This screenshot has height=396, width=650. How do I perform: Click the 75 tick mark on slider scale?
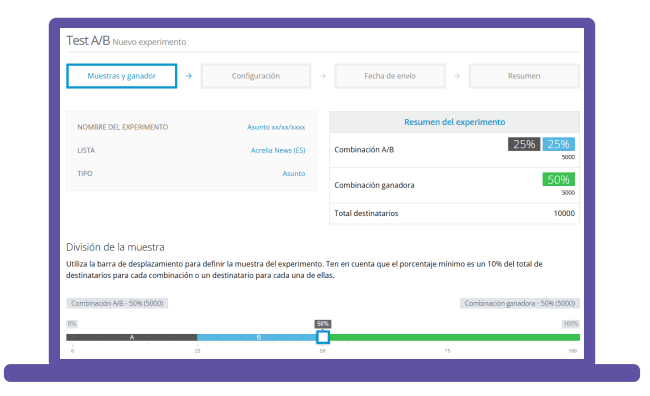tap(447, 350)
